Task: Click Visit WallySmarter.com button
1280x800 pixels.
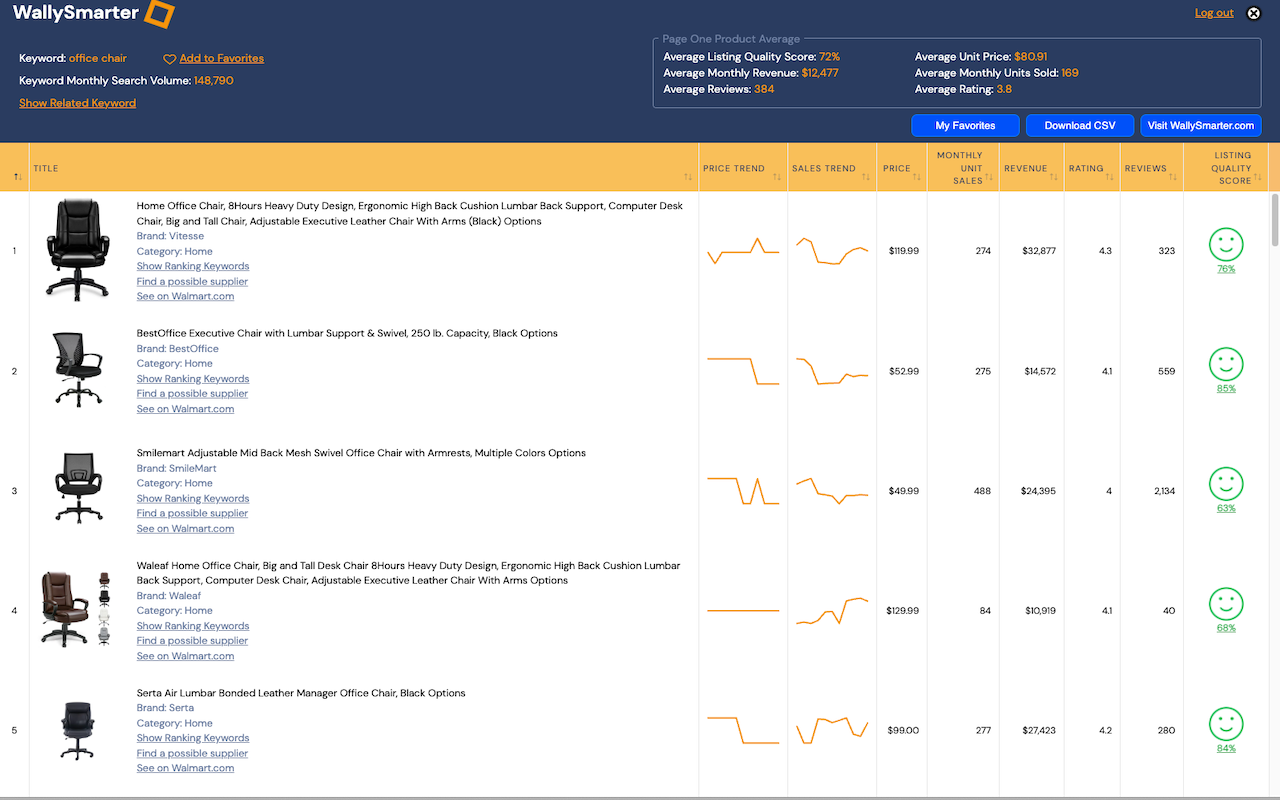Action: coord(1201,126)
